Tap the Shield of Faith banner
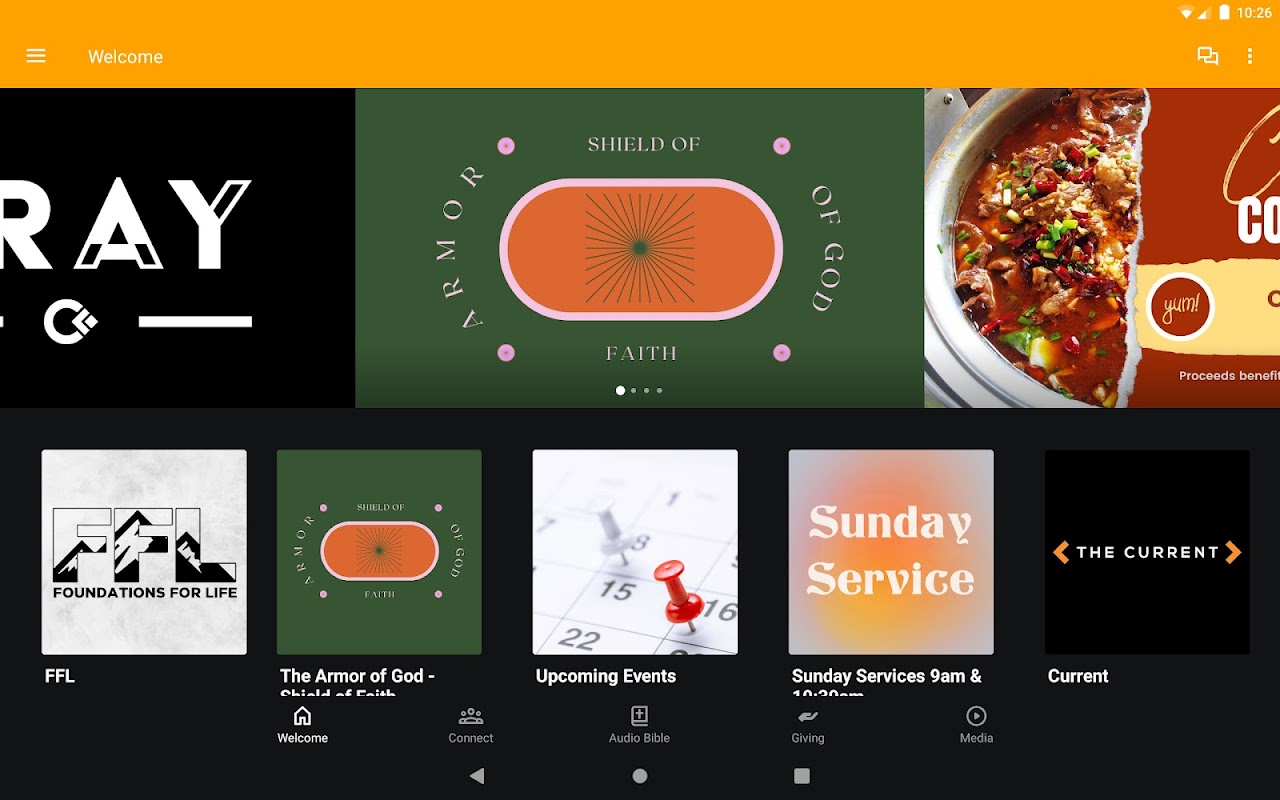Image resolution: width=1280 pixels, height=800 pixels. tap(640, 248)
